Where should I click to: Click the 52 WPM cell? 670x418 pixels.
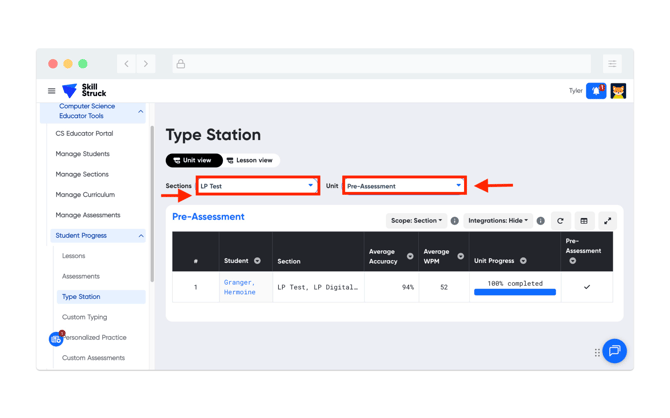[x=444, y=287]
